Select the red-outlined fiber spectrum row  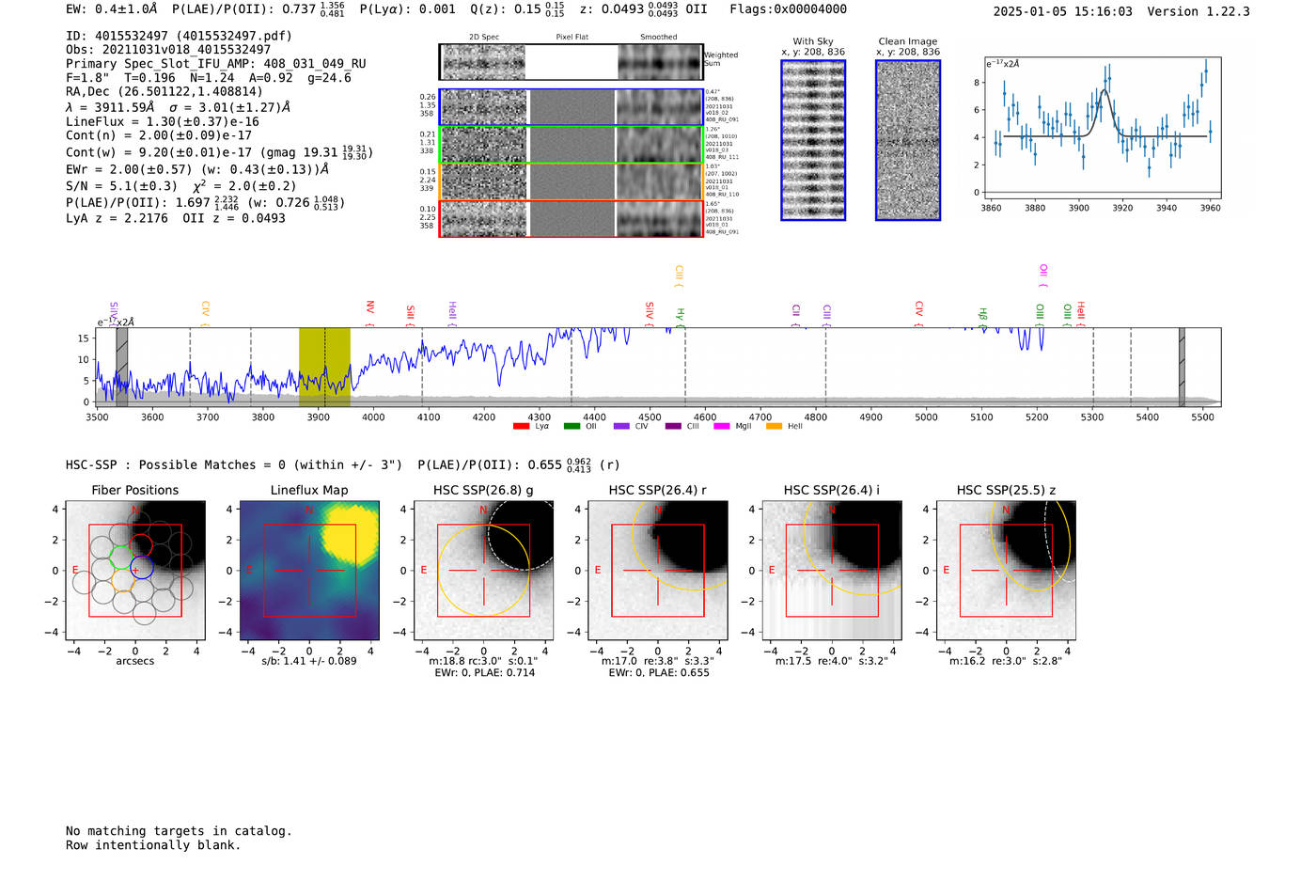[x=571, y=218]
